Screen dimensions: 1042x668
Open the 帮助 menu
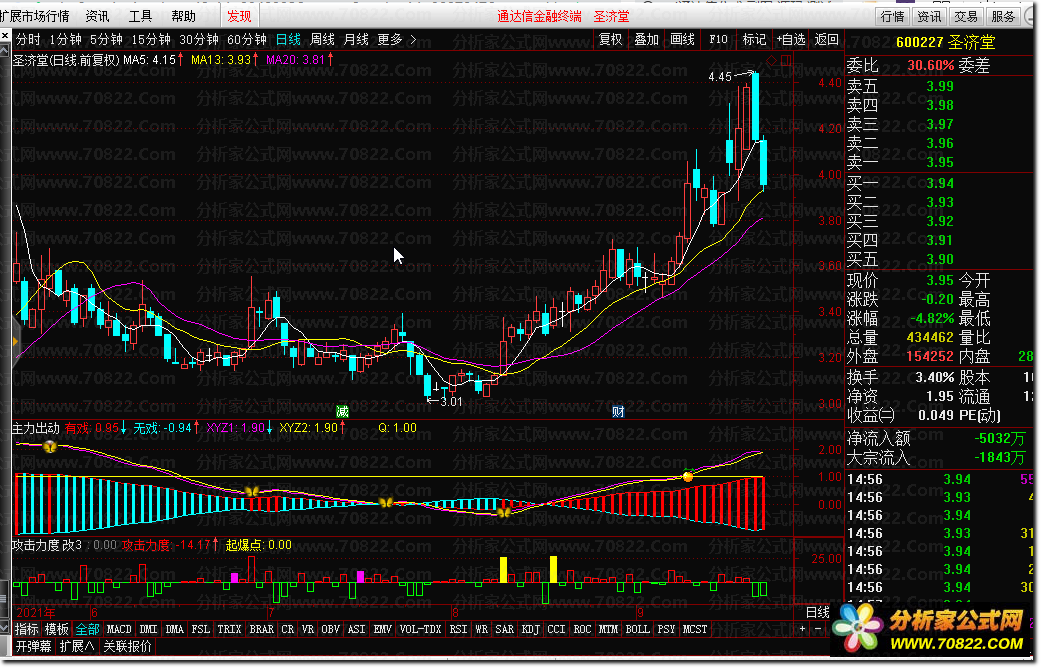point(183,16)
